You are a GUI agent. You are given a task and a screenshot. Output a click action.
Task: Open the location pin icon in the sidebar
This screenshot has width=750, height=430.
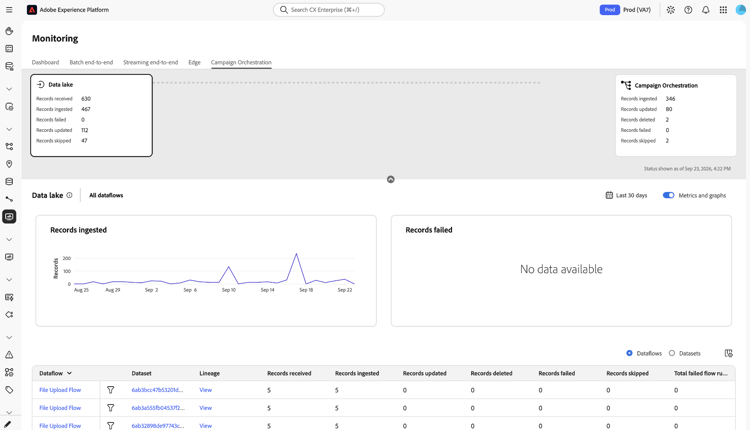[9, 164]
